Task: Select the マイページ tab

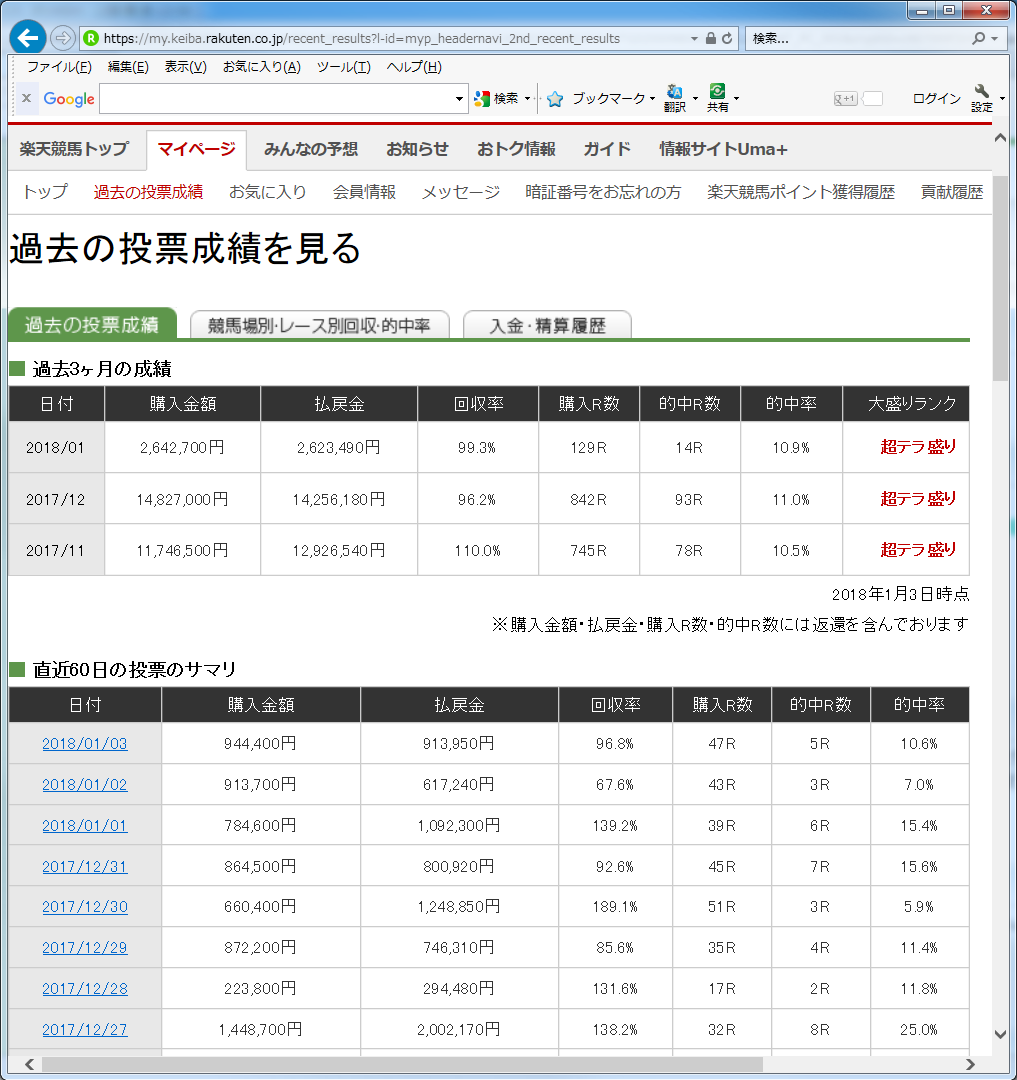Action: [x=196, y=149]
